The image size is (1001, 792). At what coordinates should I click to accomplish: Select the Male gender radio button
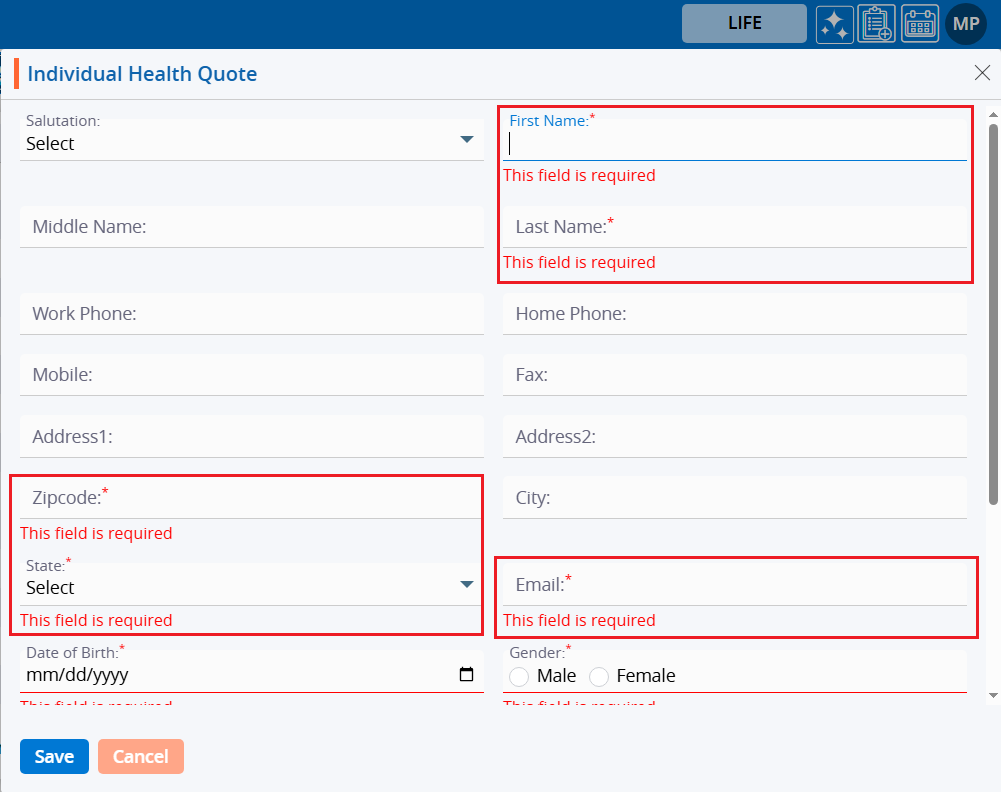coord(519,677)
